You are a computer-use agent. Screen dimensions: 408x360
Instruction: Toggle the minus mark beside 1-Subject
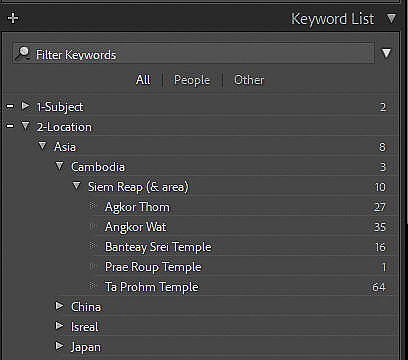click(x=10, y=107)
